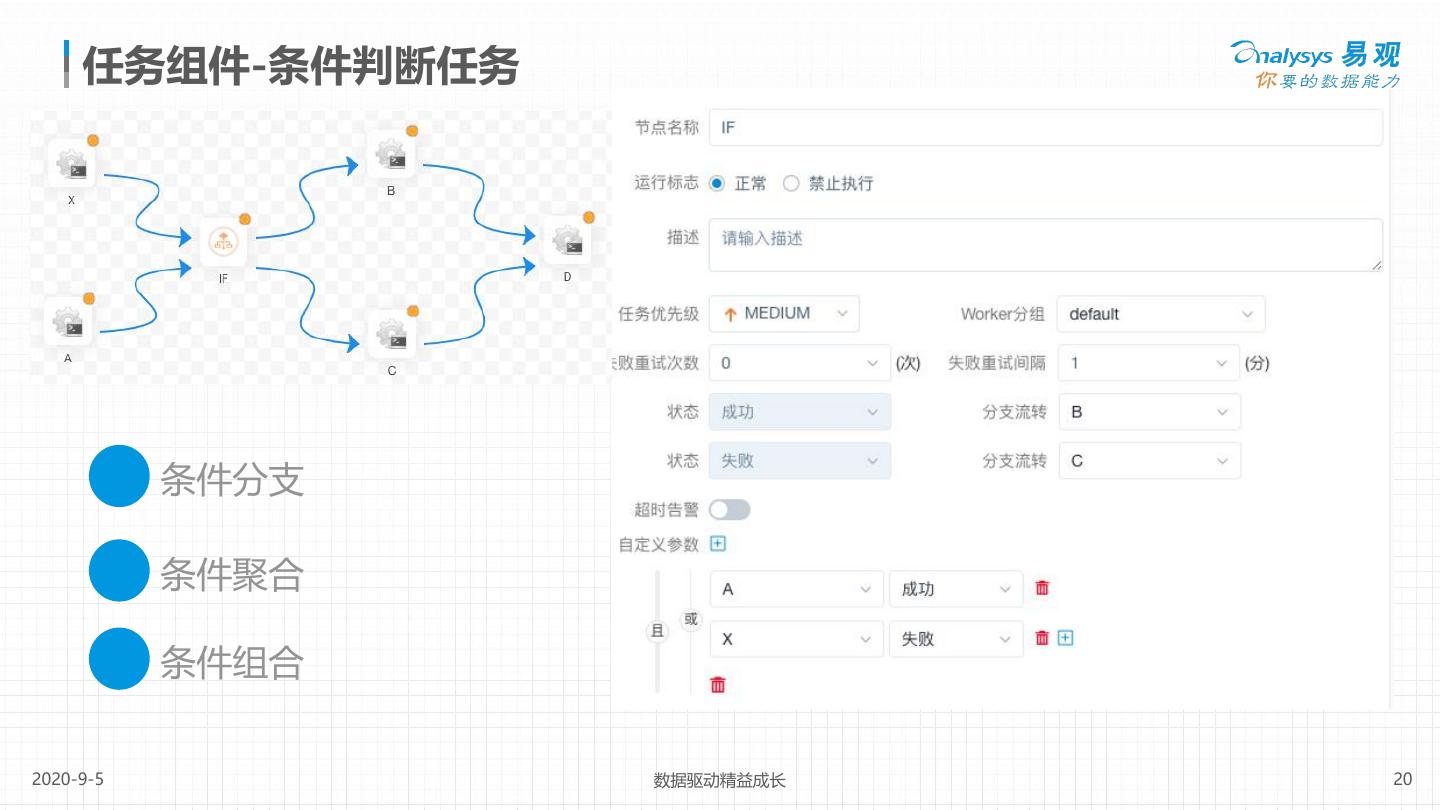1440x810 pixels.
Task: Click the 条件聚合 bullet text
Action: (x=232, y=575)
